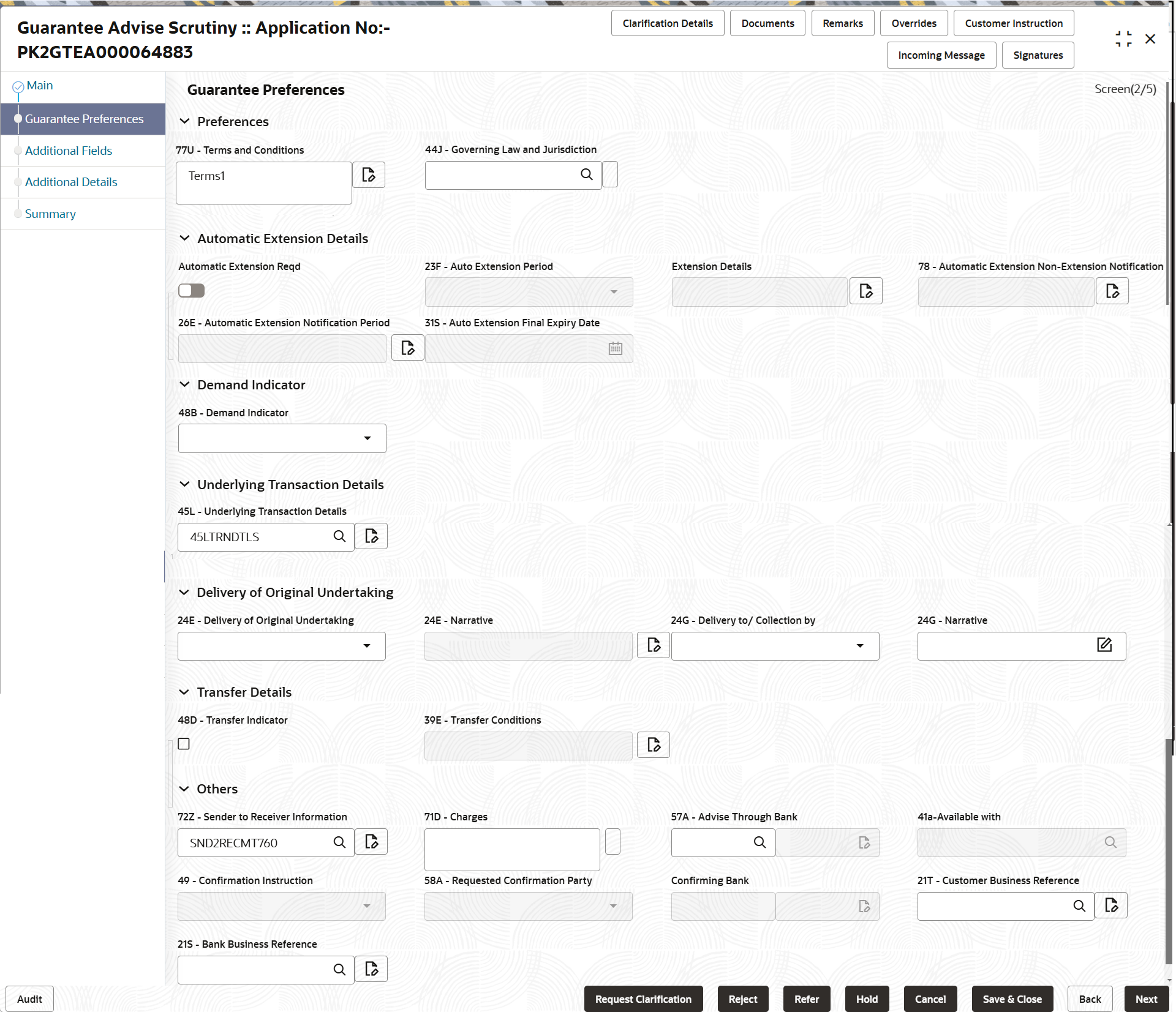Search 45L Underlying Transaction Details
Image resolution: width=1176 pixels, height=1012 pixels.
click(x=339, y=536)
